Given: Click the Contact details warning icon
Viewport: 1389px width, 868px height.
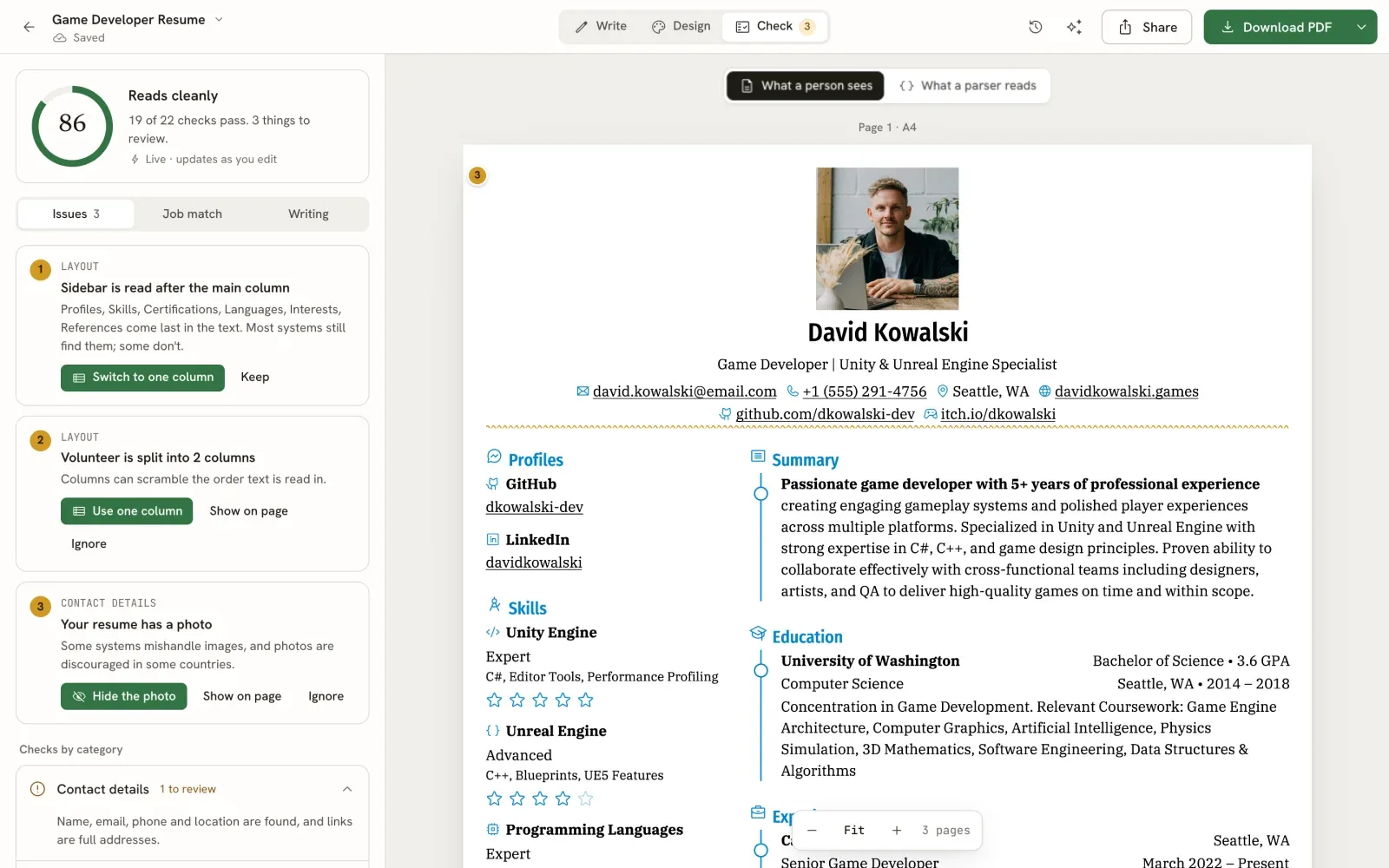Looking at the screenshot, I should pos(37,789).
